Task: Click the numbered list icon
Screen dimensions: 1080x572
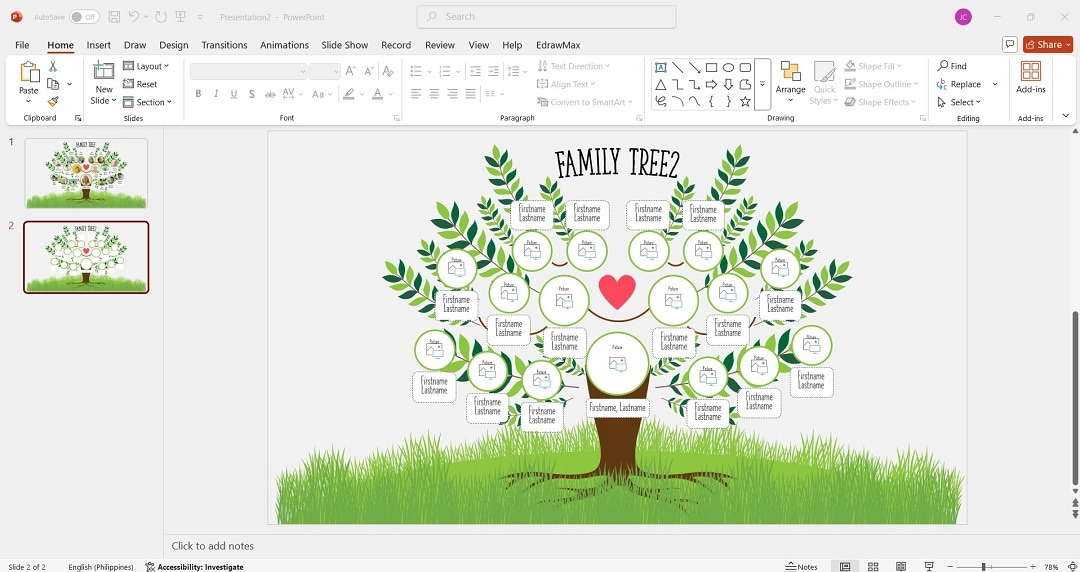Action: tap(445, 71)
